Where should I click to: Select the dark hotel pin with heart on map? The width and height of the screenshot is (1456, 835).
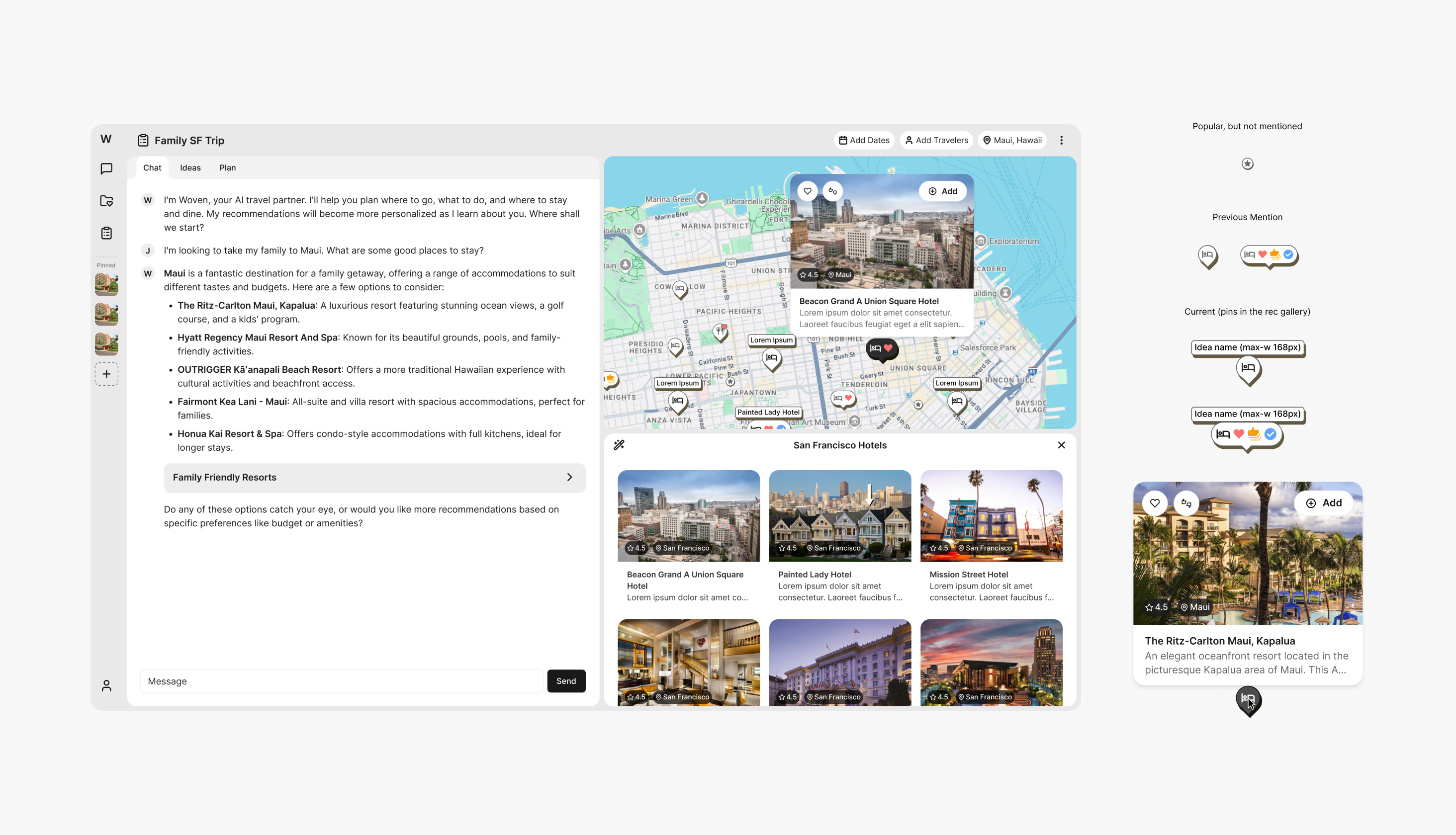[x=882, y=349]
